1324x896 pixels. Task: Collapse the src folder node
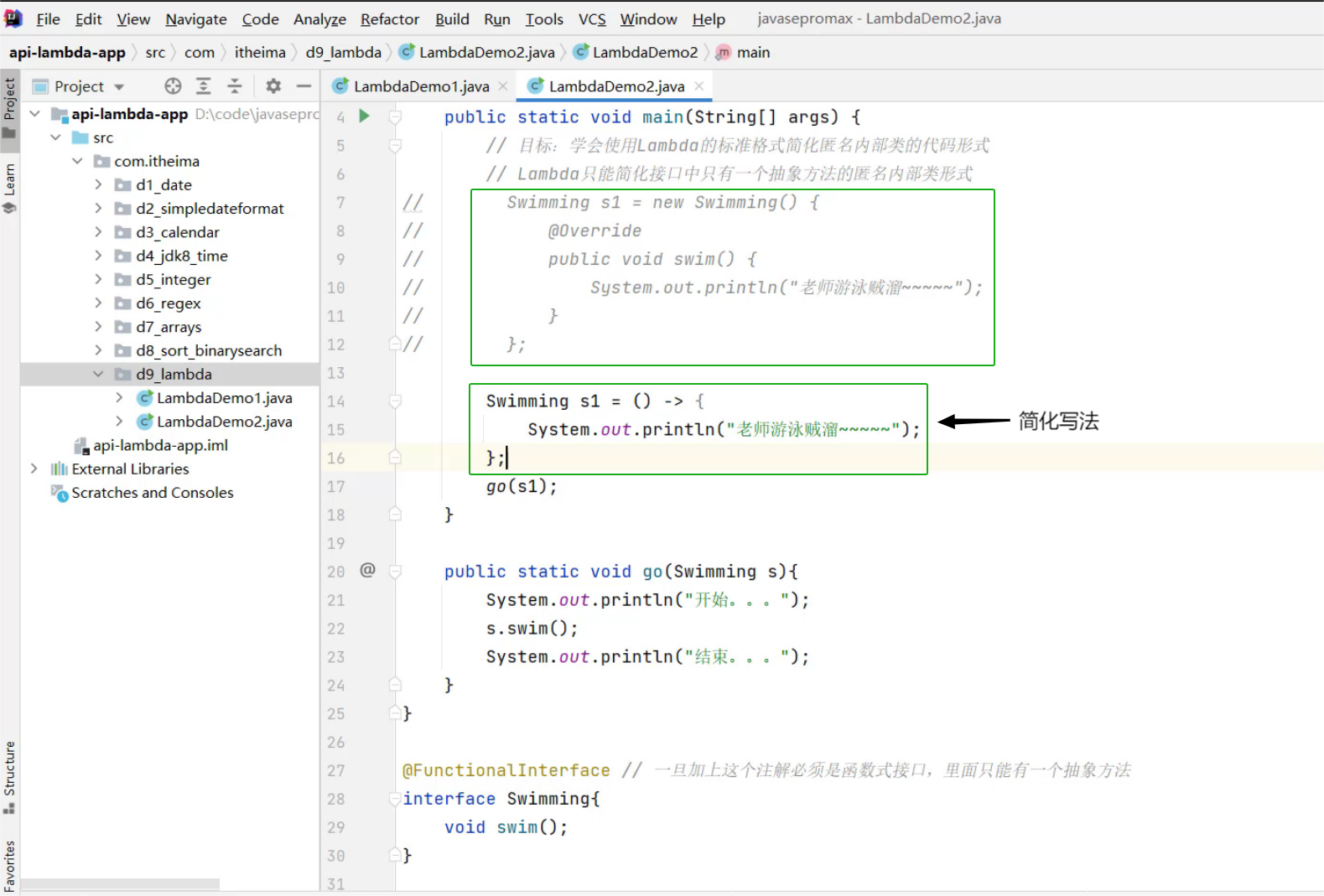[x=55, y=137]
